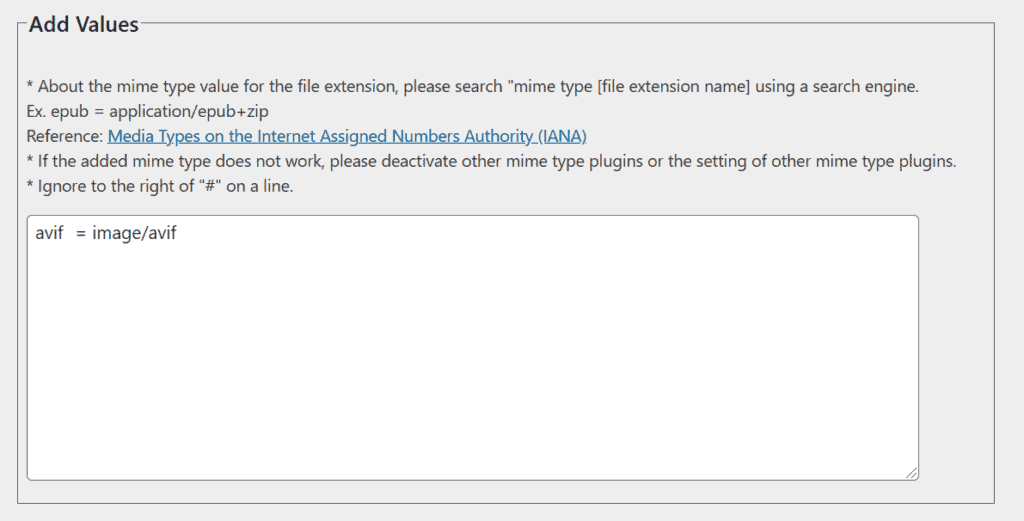Place cursor on "avif = image/avif" line
Screen dimensions: 1024x521
105,234
